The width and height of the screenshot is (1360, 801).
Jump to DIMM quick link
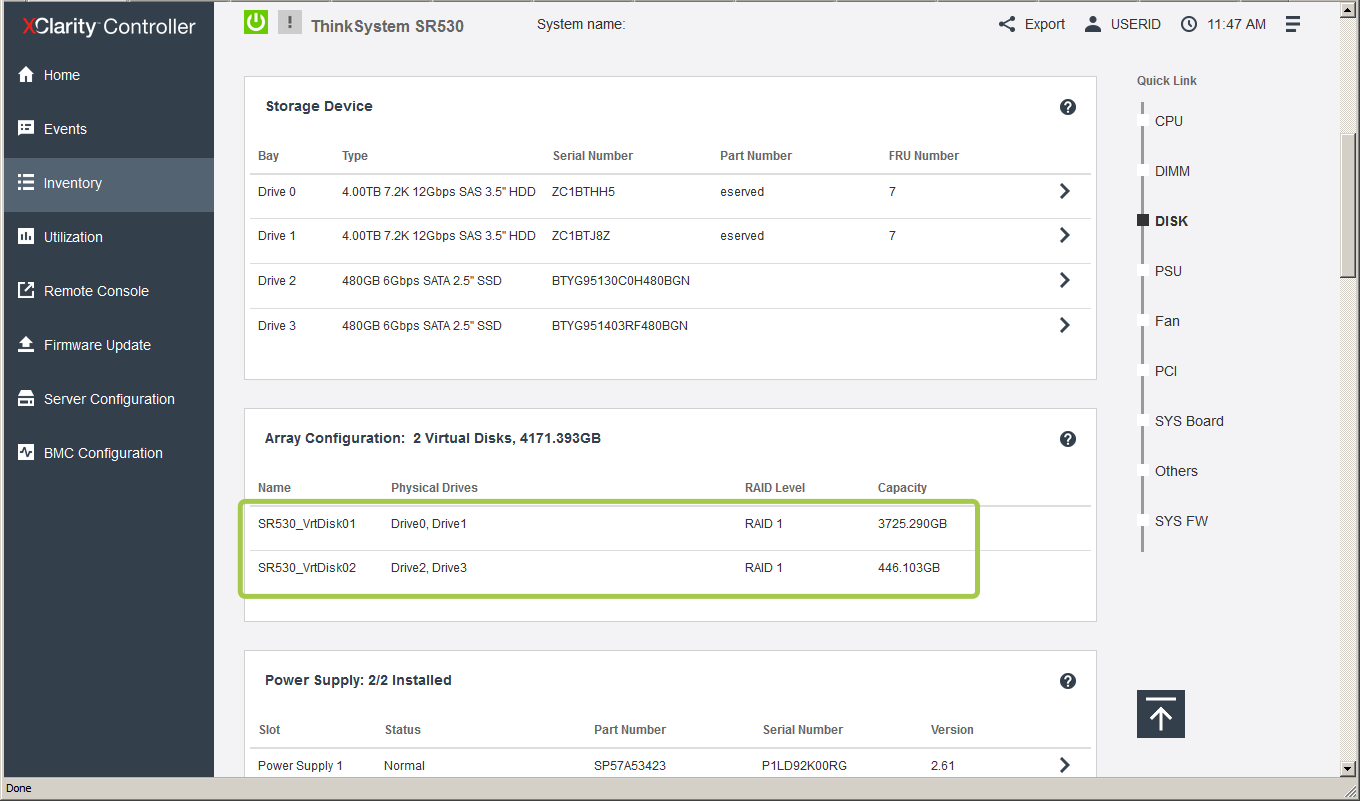click(x=1172, y=171)
